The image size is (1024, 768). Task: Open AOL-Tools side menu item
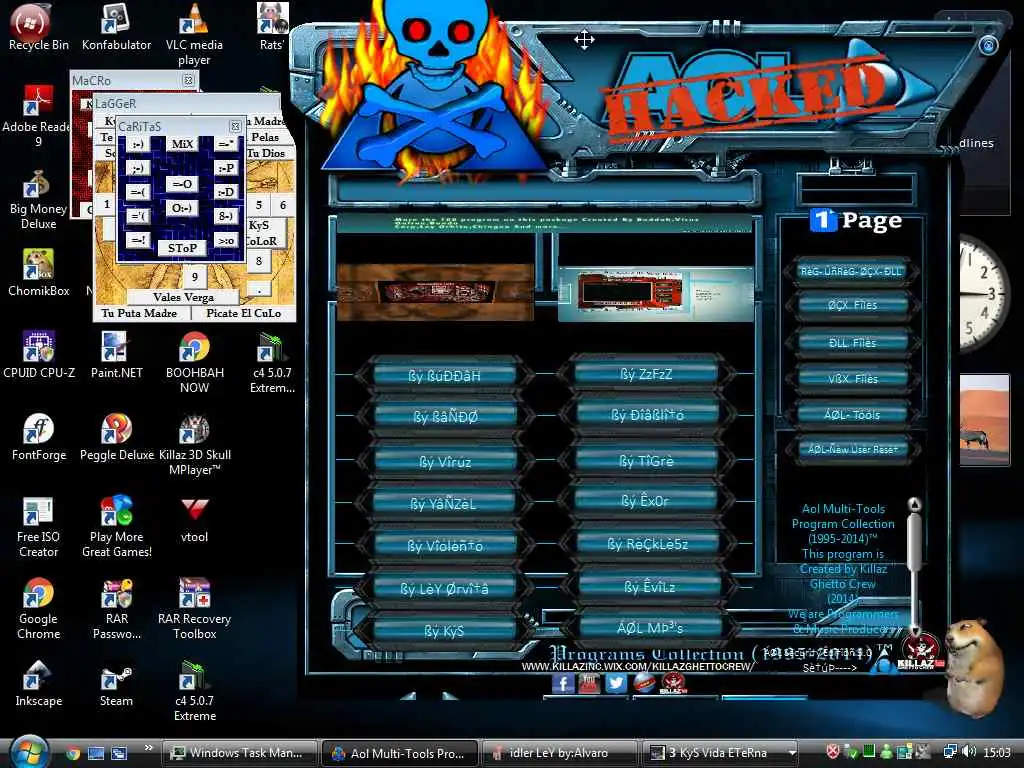[852, 414]
